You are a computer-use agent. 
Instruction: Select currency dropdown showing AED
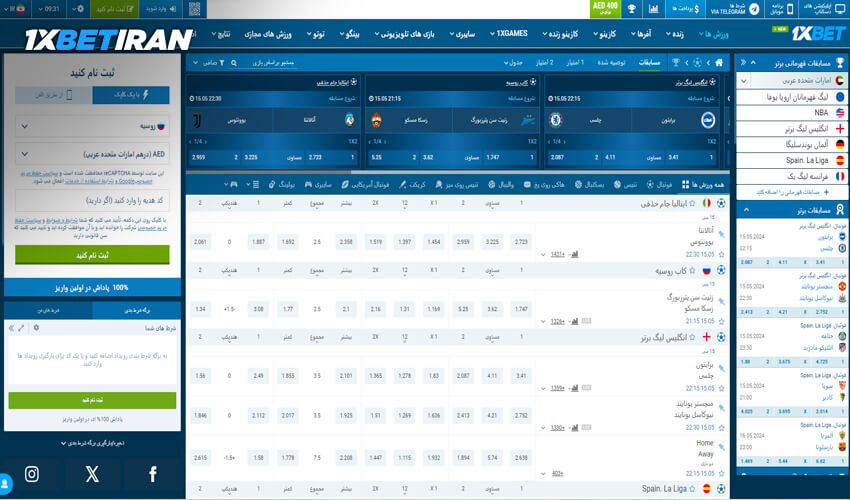click(92, 154)
